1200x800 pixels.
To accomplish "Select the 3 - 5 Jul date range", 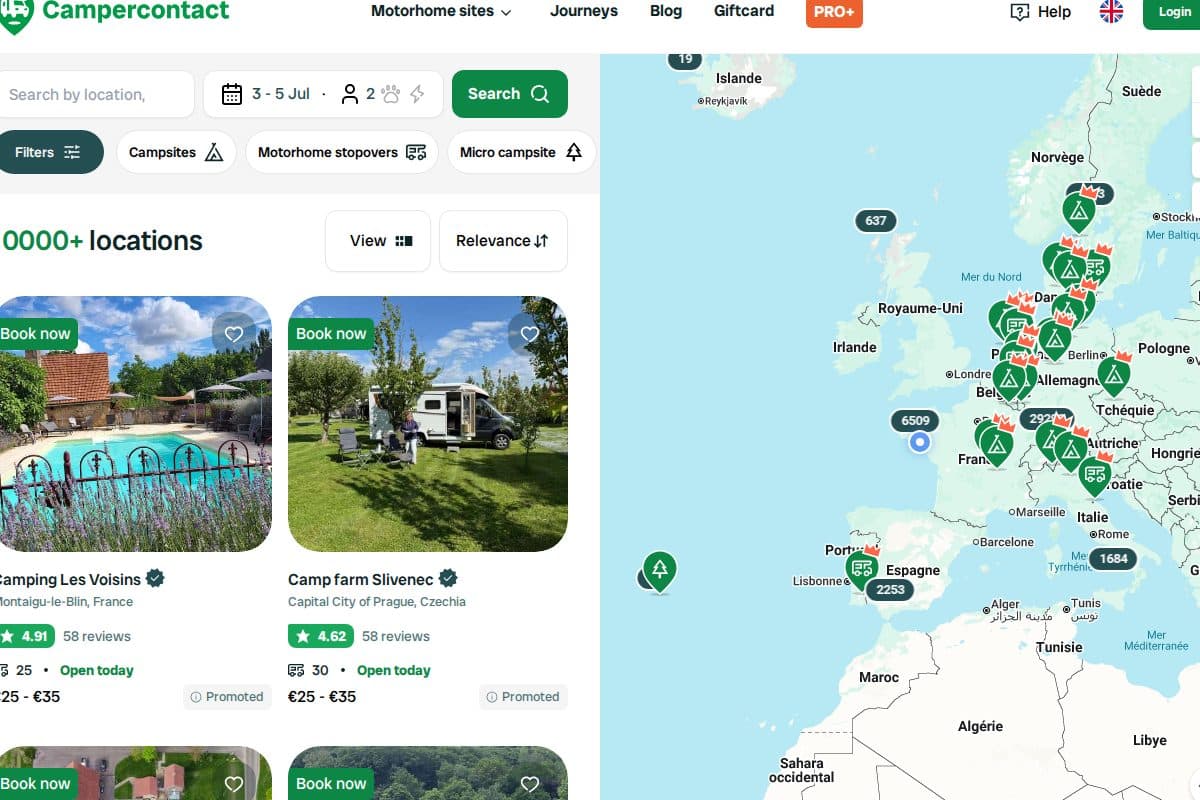I will click(x=281, y=94).
